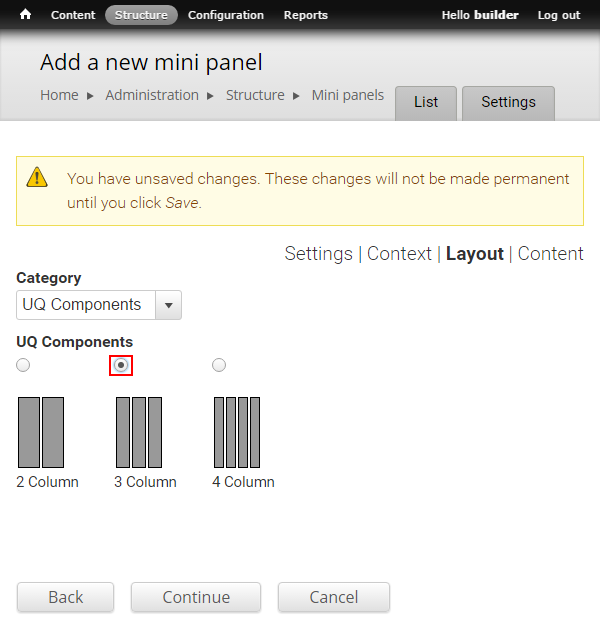Image resolution: width=600 pixels, height=643 pixels.
Task: Click the 2 Column layout thumbnail
Action: tap(41, 432)
